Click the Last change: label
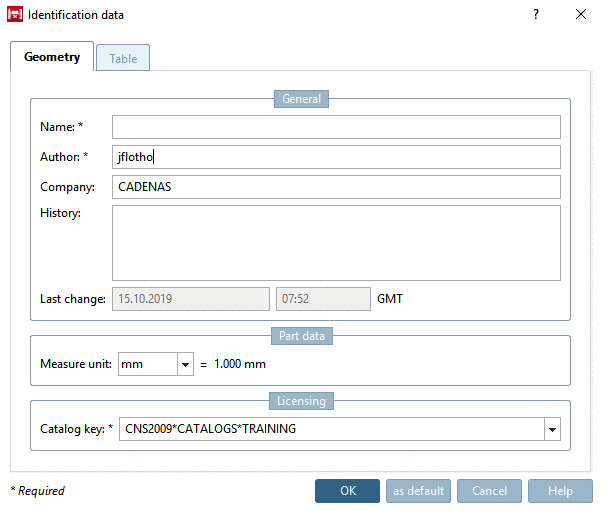The image size is (603, 511). click(73, 299)
